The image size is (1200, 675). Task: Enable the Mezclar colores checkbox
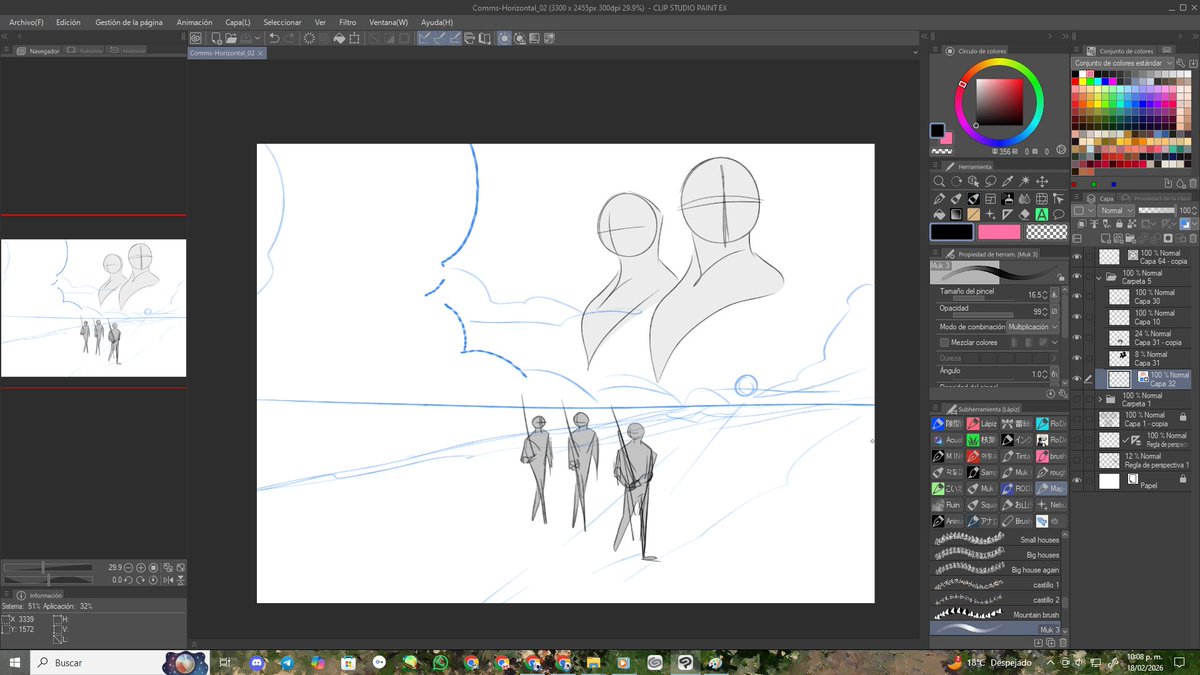click(x=943, y=342)
